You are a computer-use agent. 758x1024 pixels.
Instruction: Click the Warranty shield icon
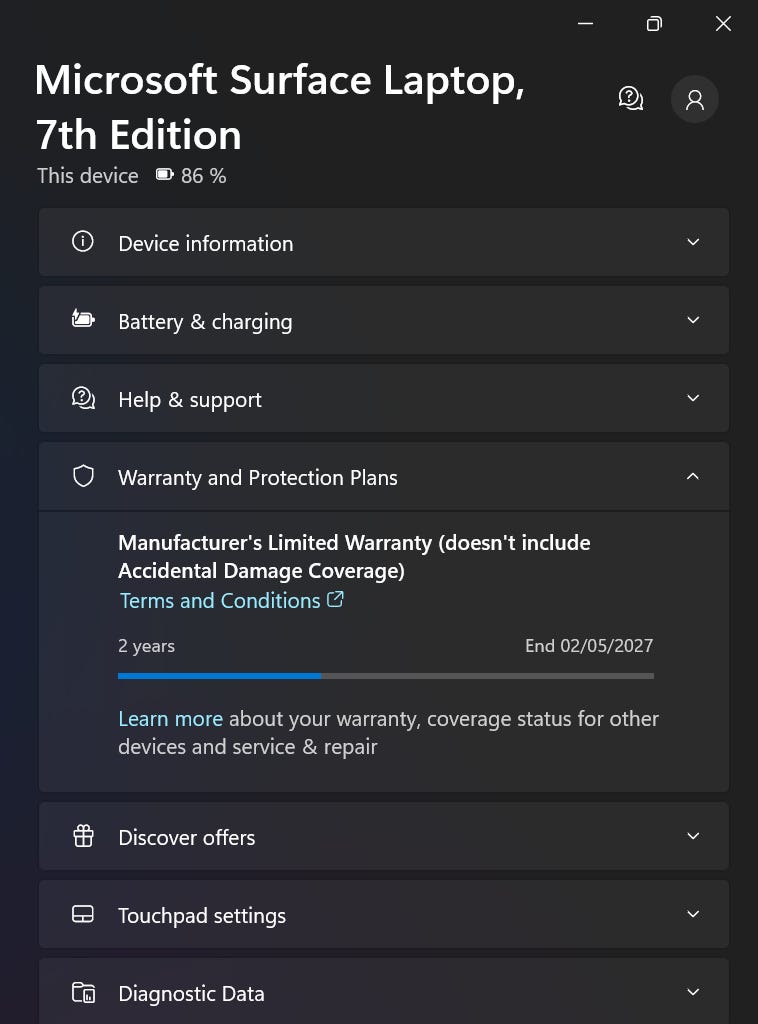83,477
